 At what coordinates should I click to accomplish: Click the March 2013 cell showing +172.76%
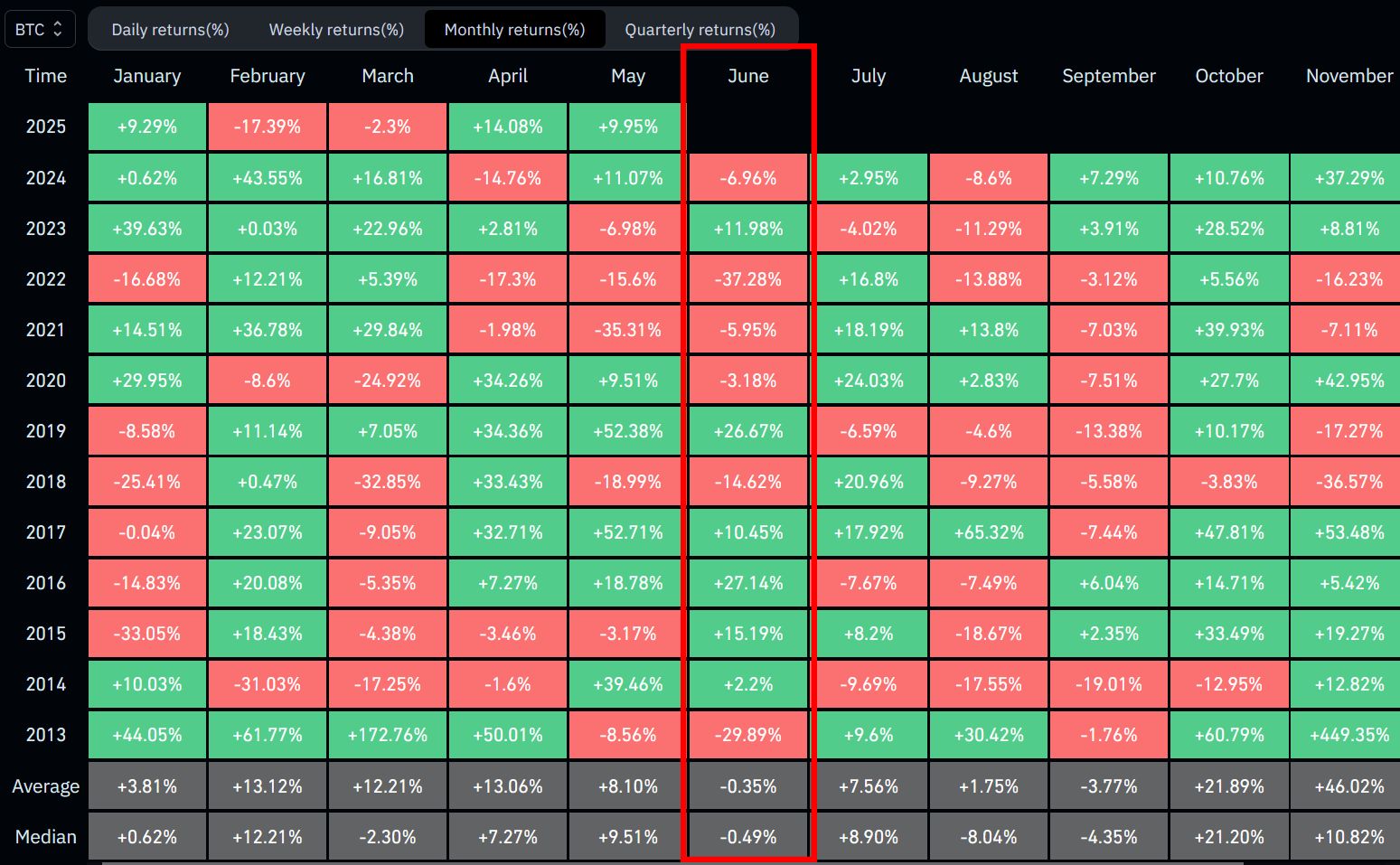click(388, 735)
